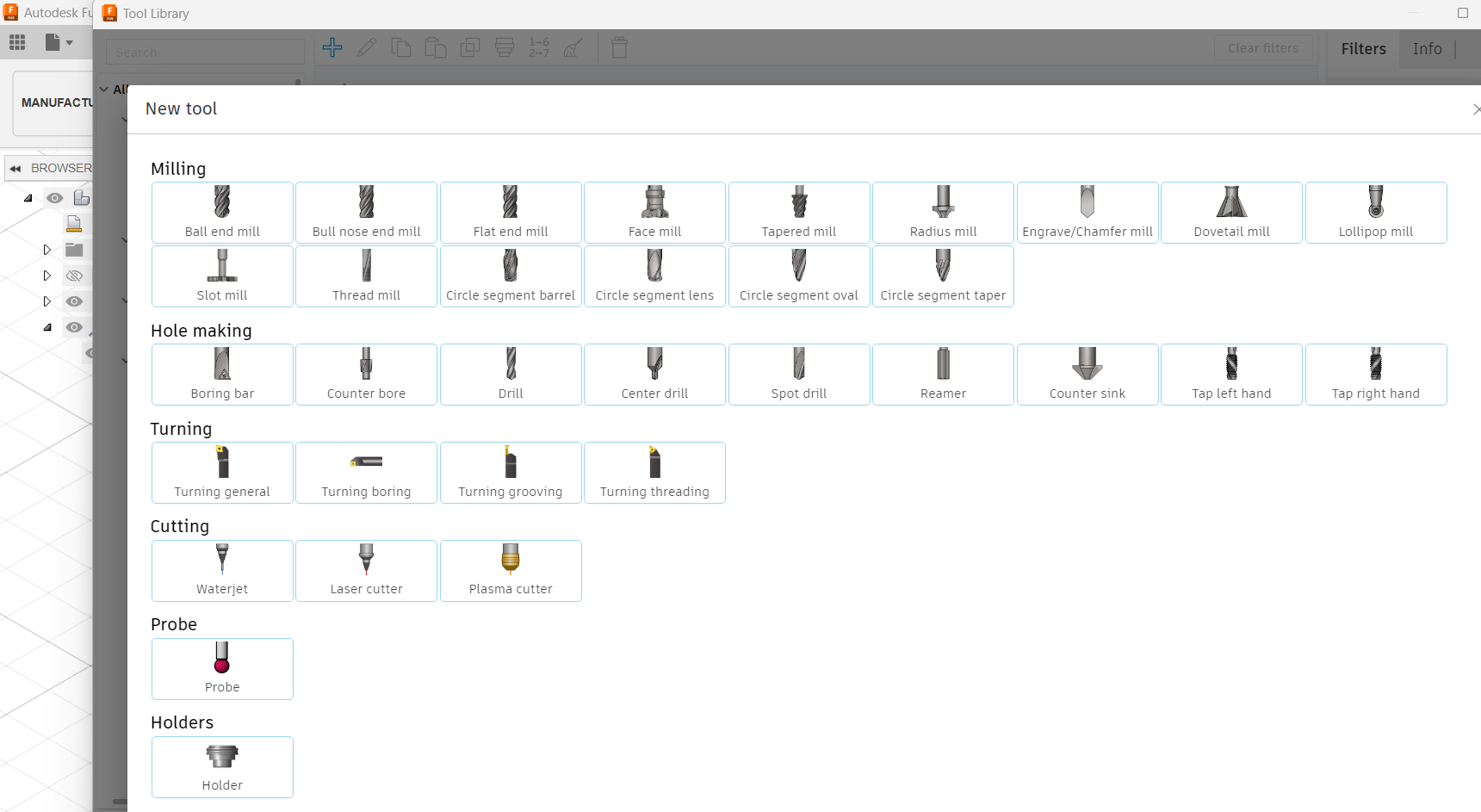This screenshot has width=1481, height=812.
Task: Select the Counter sink tool
Action: click(1088, 375)
